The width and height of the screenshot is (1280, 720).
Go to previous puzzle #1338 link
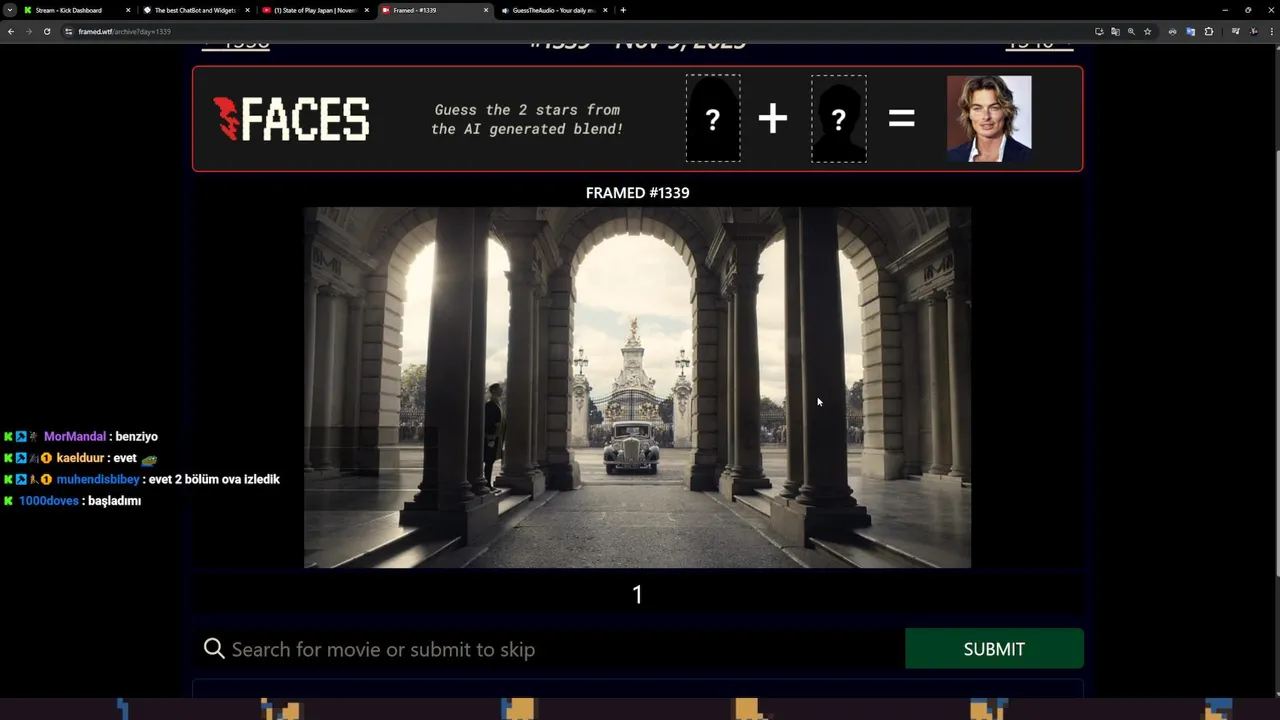click(x=236, y=45)
